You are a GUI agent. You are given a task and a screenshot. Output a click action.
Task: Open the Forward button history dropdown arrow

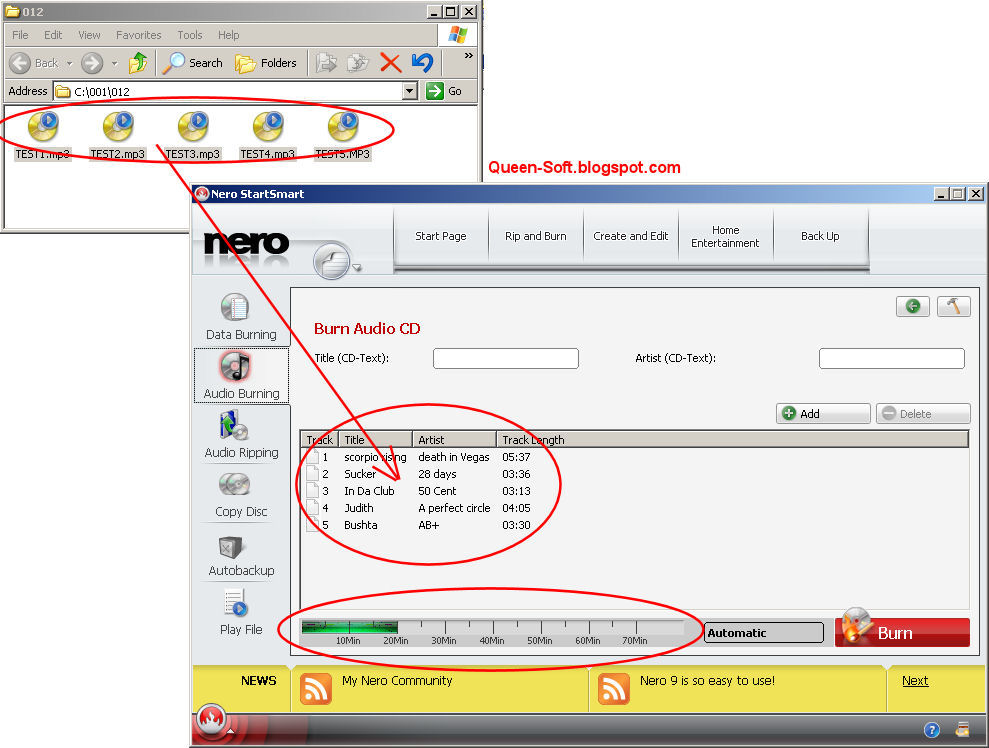click(x=114, y=63)
